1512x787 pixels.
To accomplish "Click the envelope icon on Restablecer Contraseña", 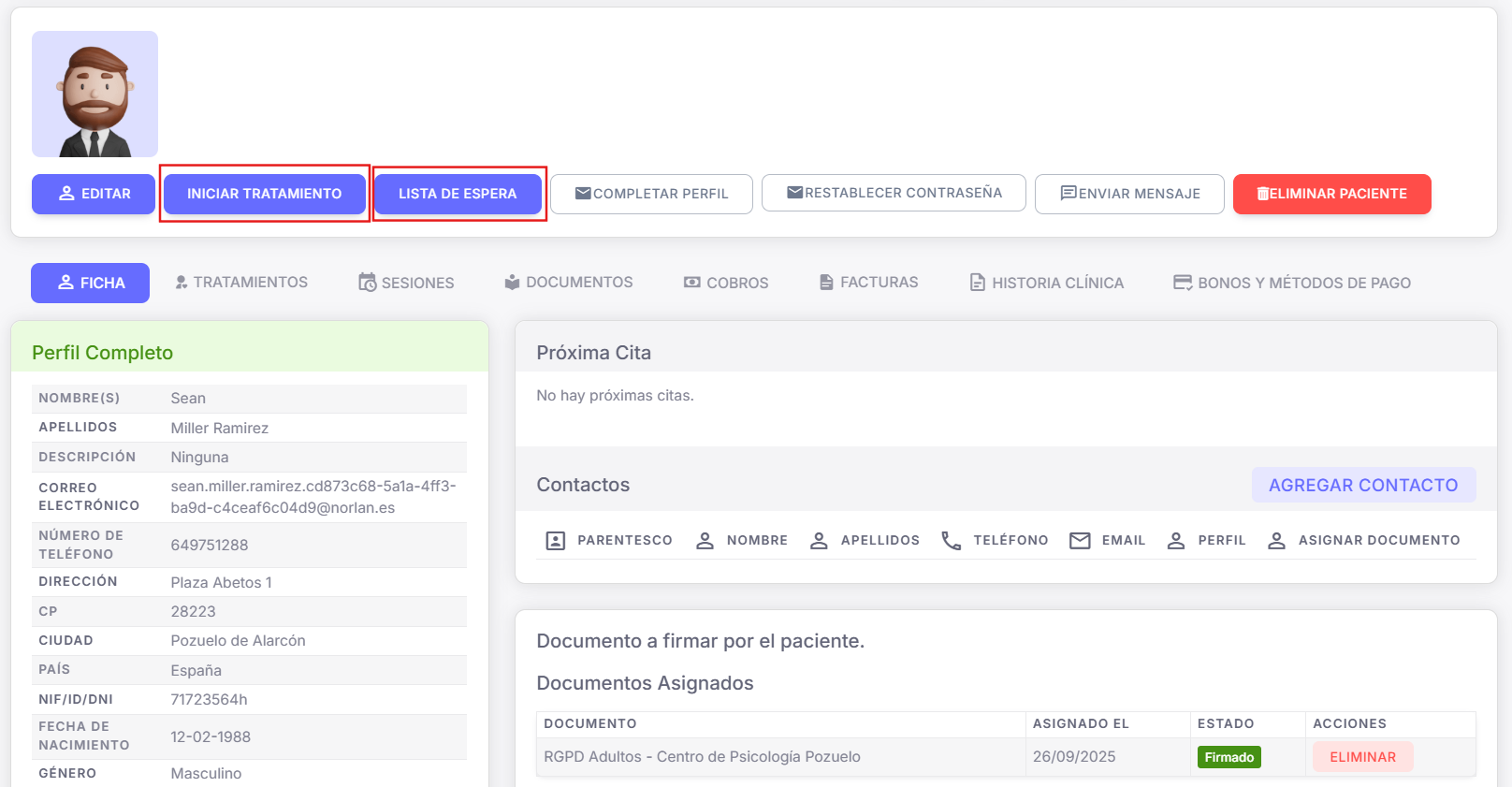I will click(794, 193).
